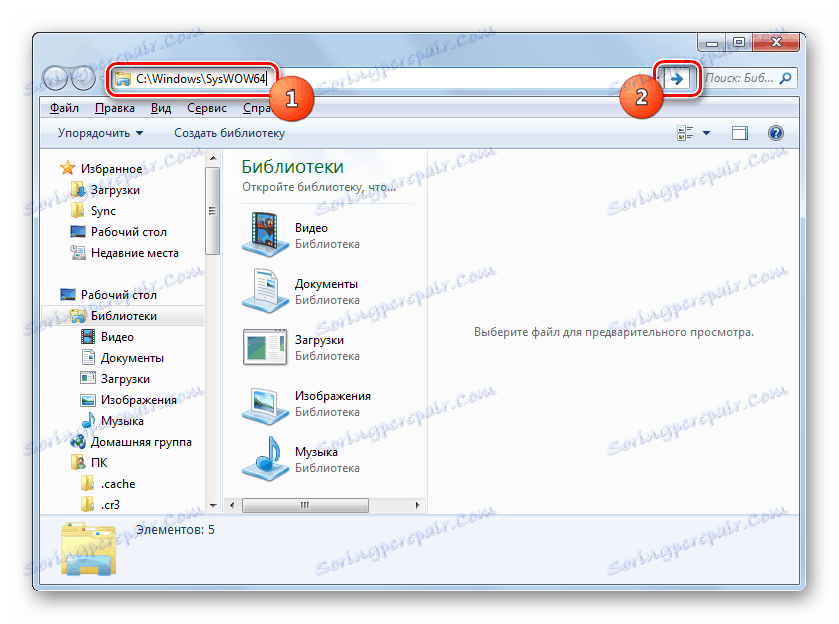Click the Видео library large icon
The height and width of the screenshot is (624, 839).
265,234
